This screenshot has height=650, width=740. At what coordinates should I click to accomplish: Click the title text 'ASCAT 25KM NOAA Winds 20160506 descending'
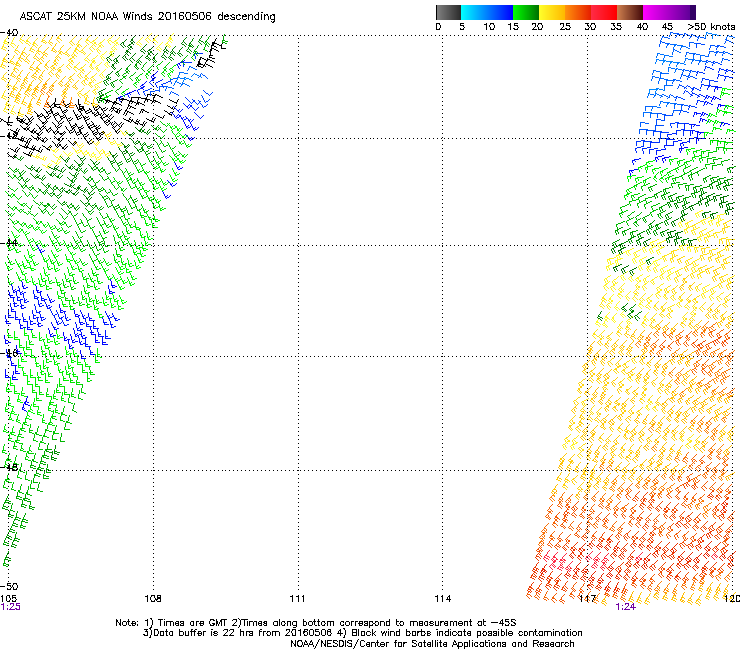click(147, 17)
